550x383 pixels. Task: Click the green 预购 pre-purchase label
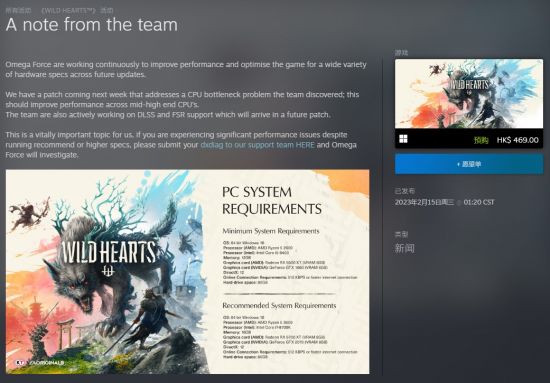(481, 140)
